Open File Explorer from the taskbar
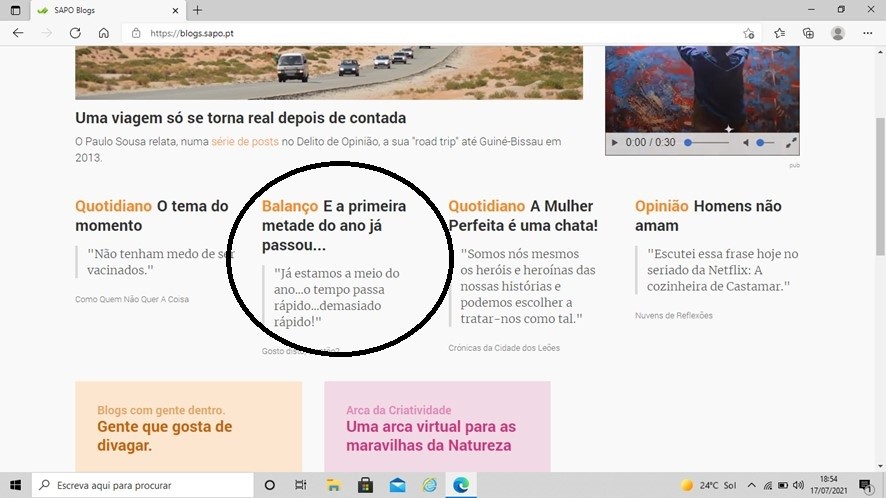This screenshot has width=886, height=498. click(x=333, y=485)
